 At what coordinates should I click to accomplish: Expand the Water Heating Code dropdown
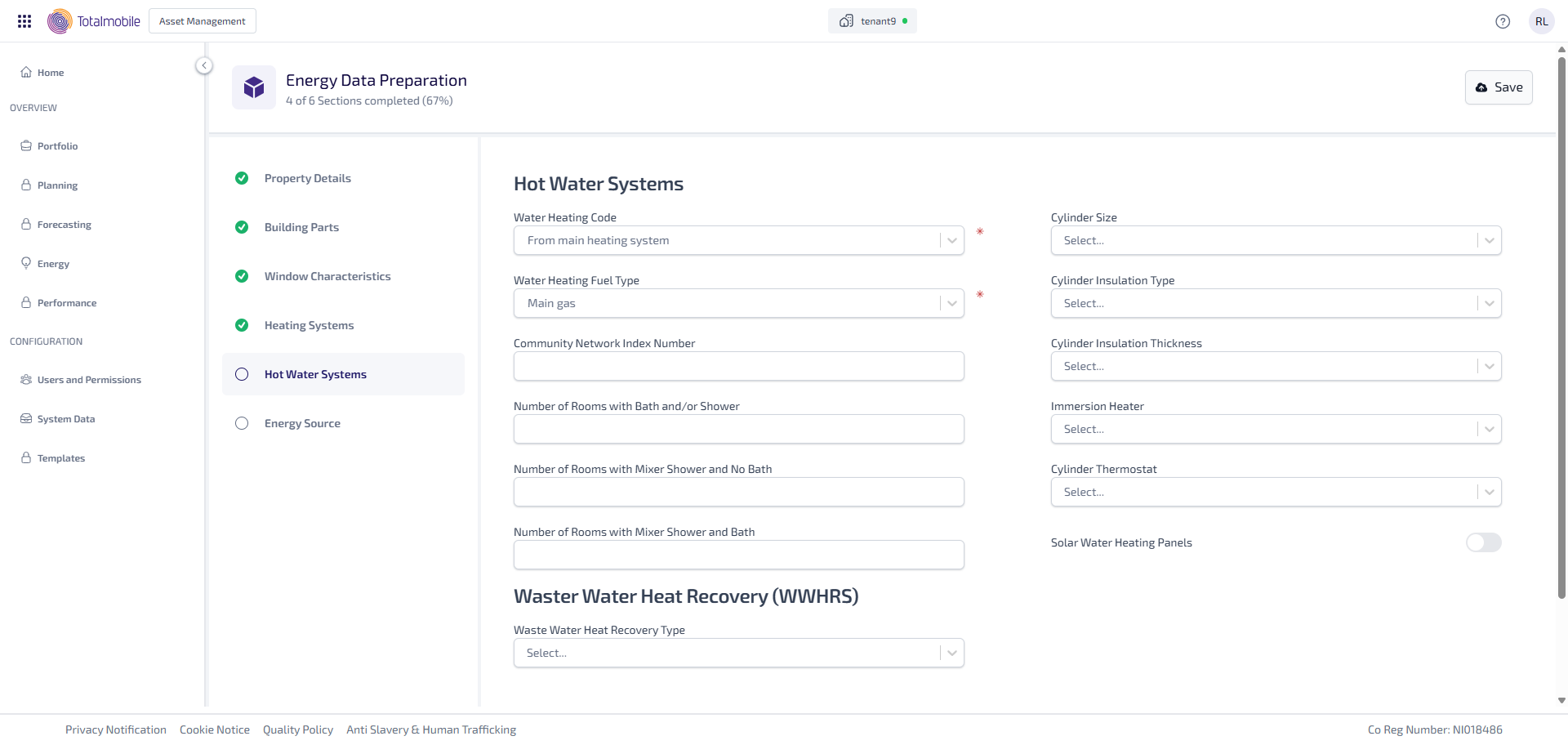[951, 240]
